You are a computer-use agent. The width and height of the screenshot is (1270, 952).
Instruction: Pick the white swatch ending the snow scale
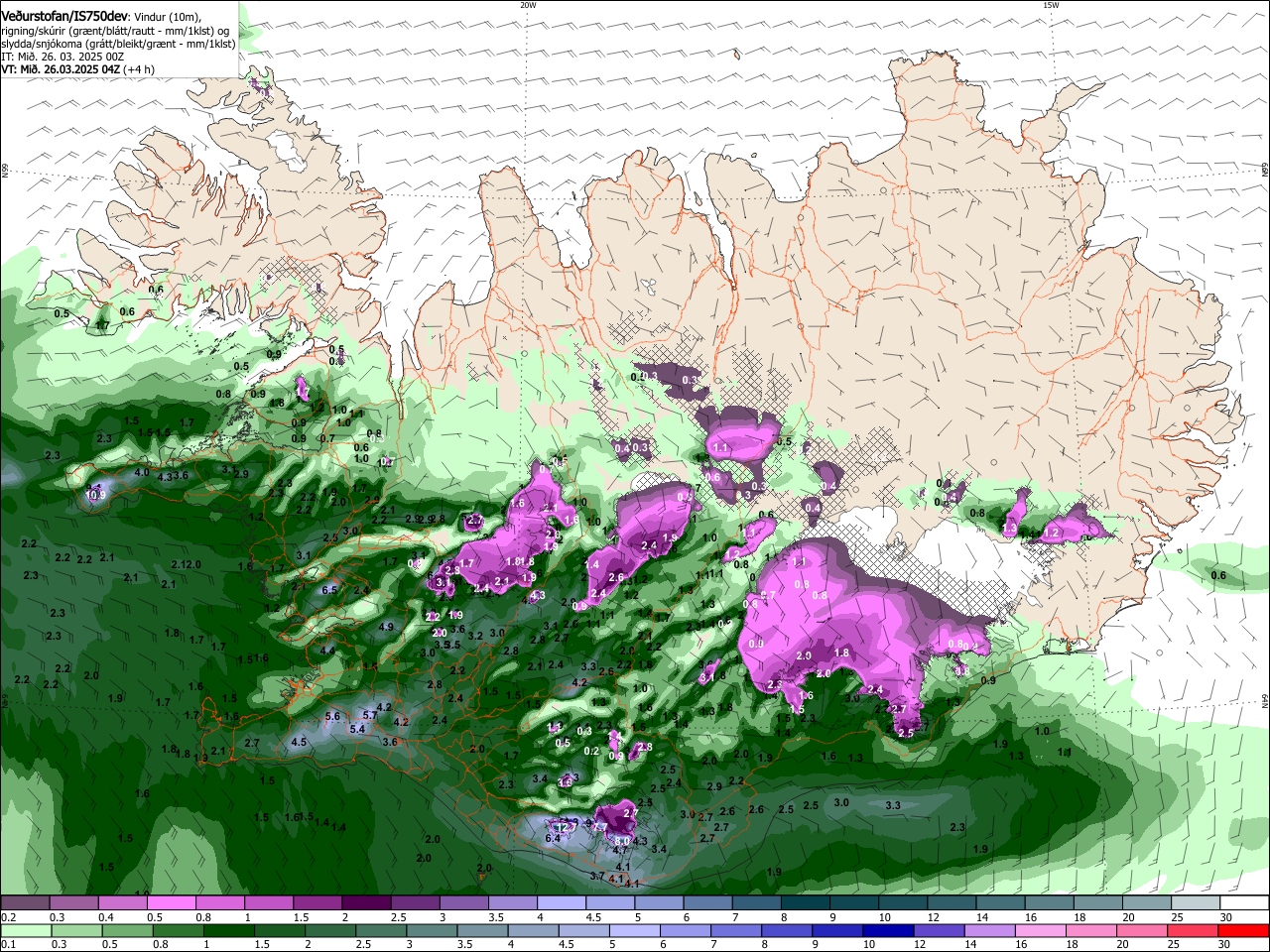(x=1243, y=903)
